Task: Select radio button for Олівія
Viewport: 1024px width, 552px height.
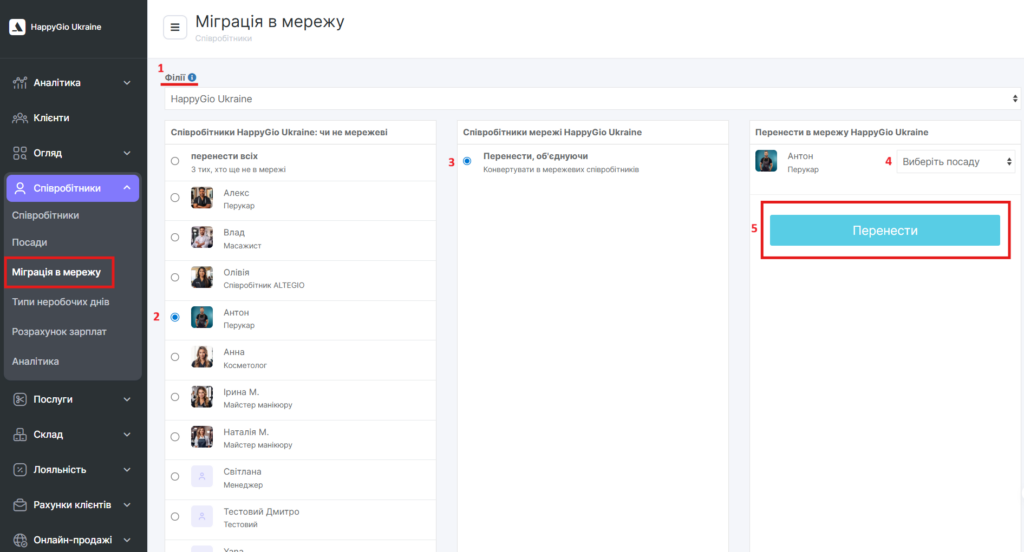Action: [175, 277]
